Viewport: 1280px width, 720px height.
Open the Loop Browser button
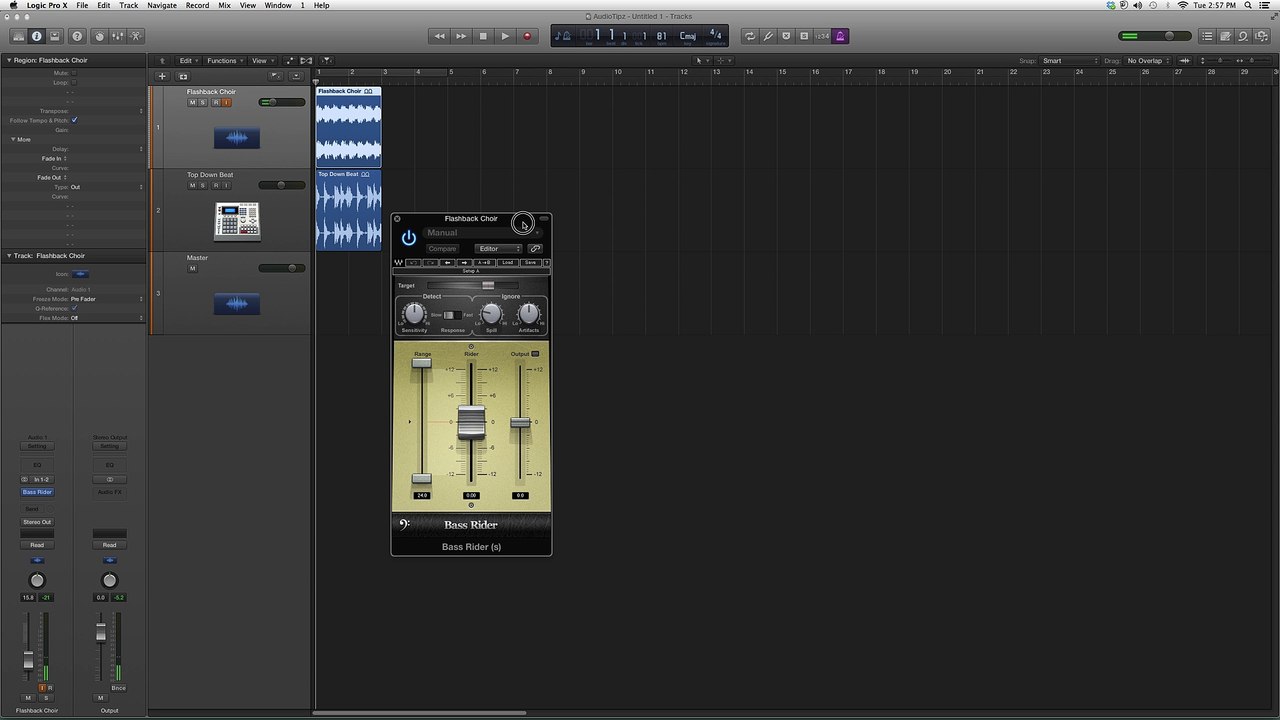point(1243,36)
